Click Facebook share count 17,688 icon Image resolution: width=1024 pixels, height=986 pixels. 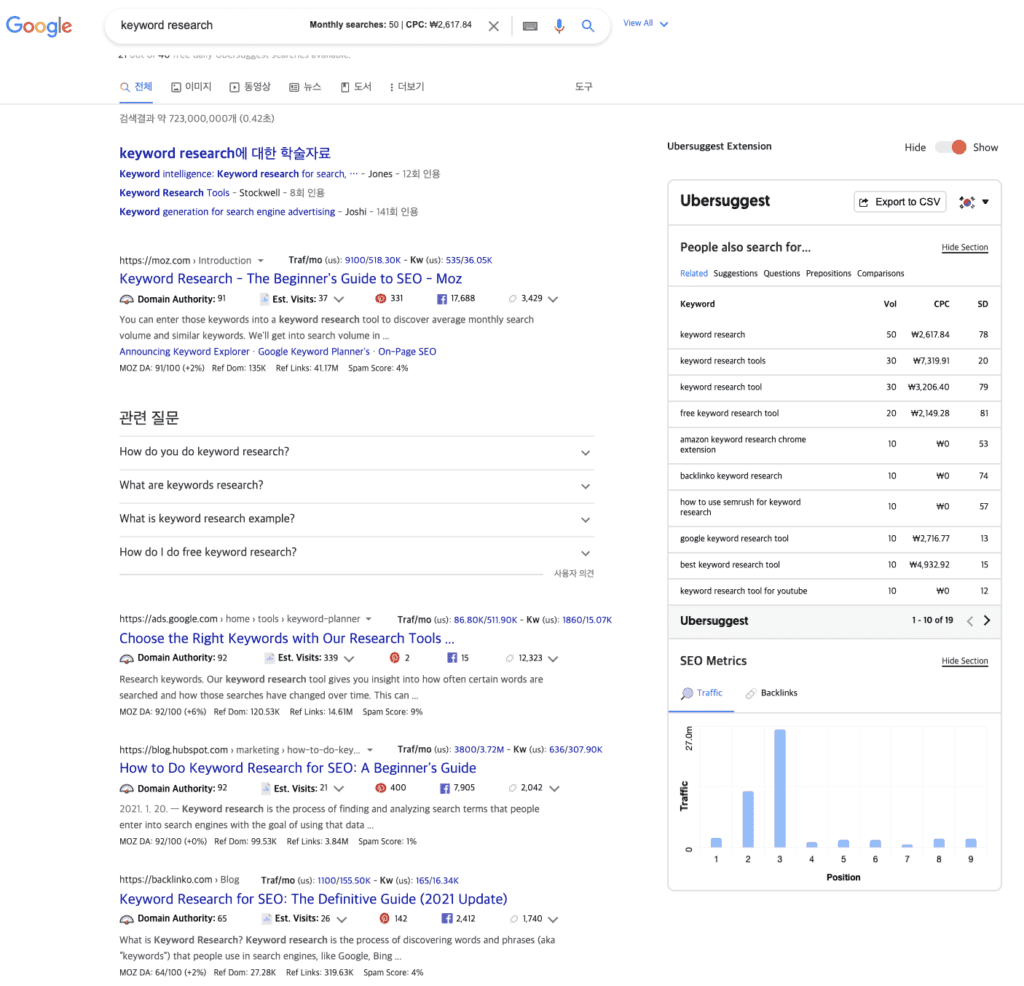click(x=442, y=299)
